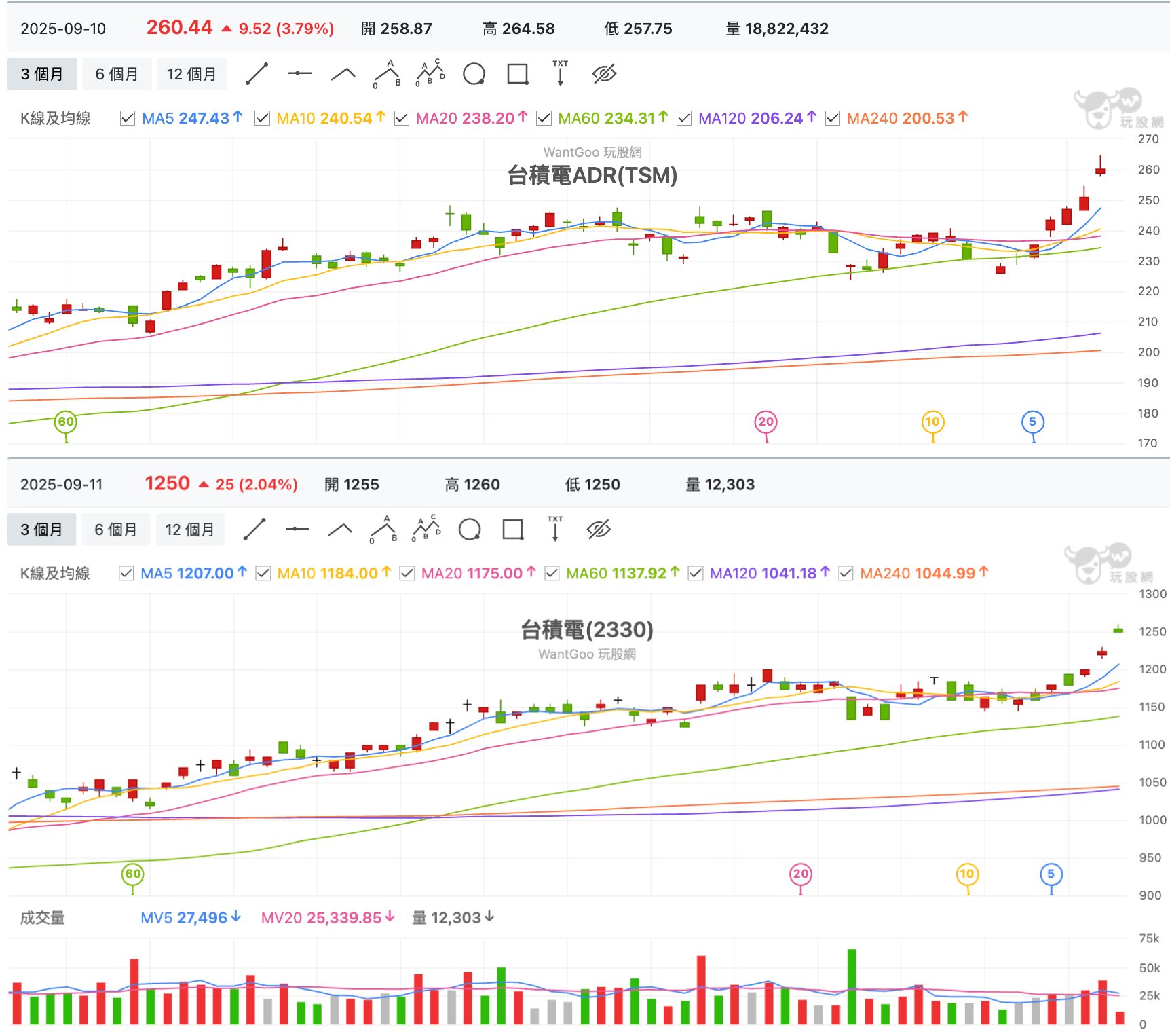Select the trend line tool on the TSM chart
The width and height of the screenshot is (1170, 1036).
257,73
